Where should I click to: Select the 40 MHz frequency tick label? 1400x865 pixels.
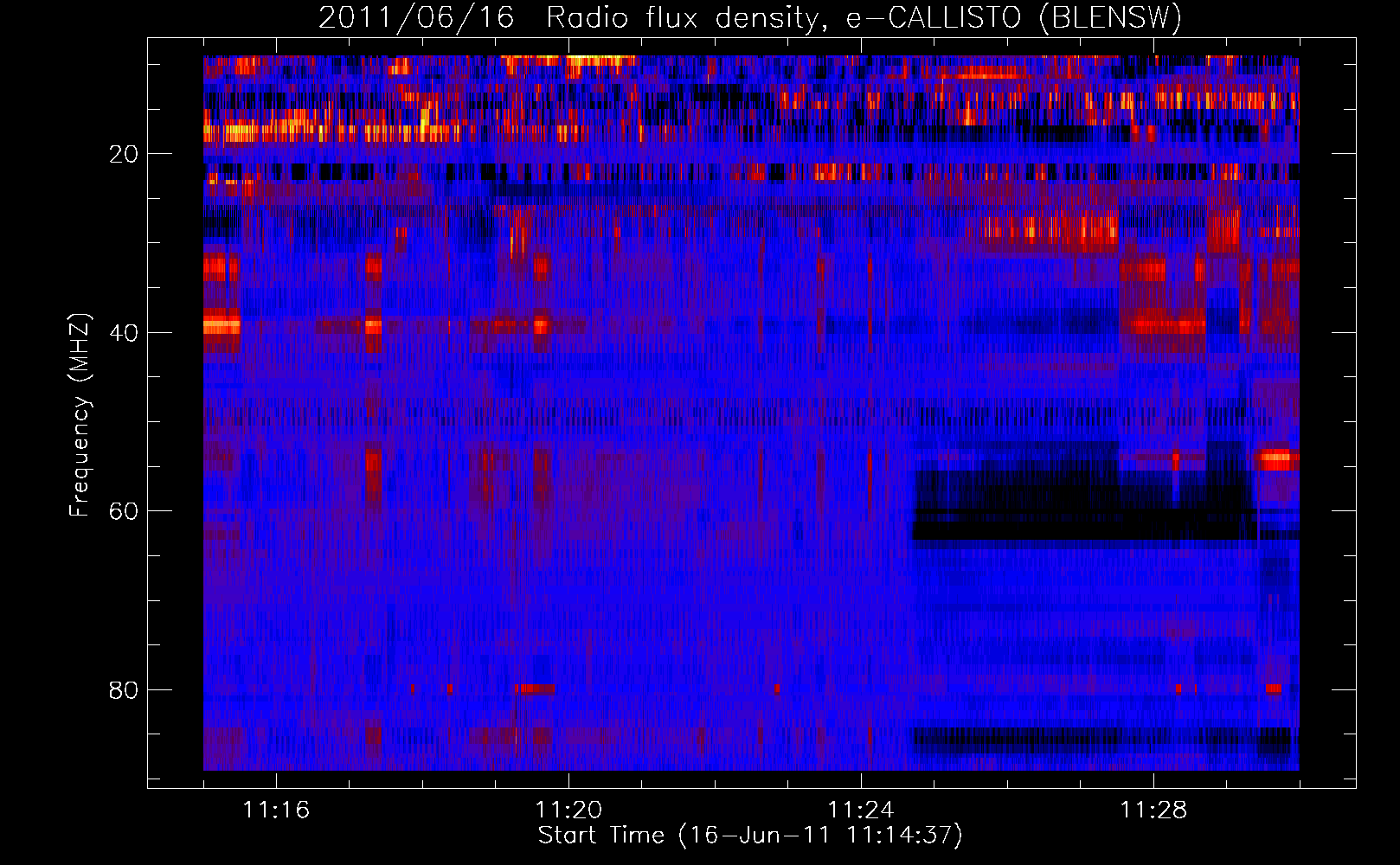coord(124,333)
